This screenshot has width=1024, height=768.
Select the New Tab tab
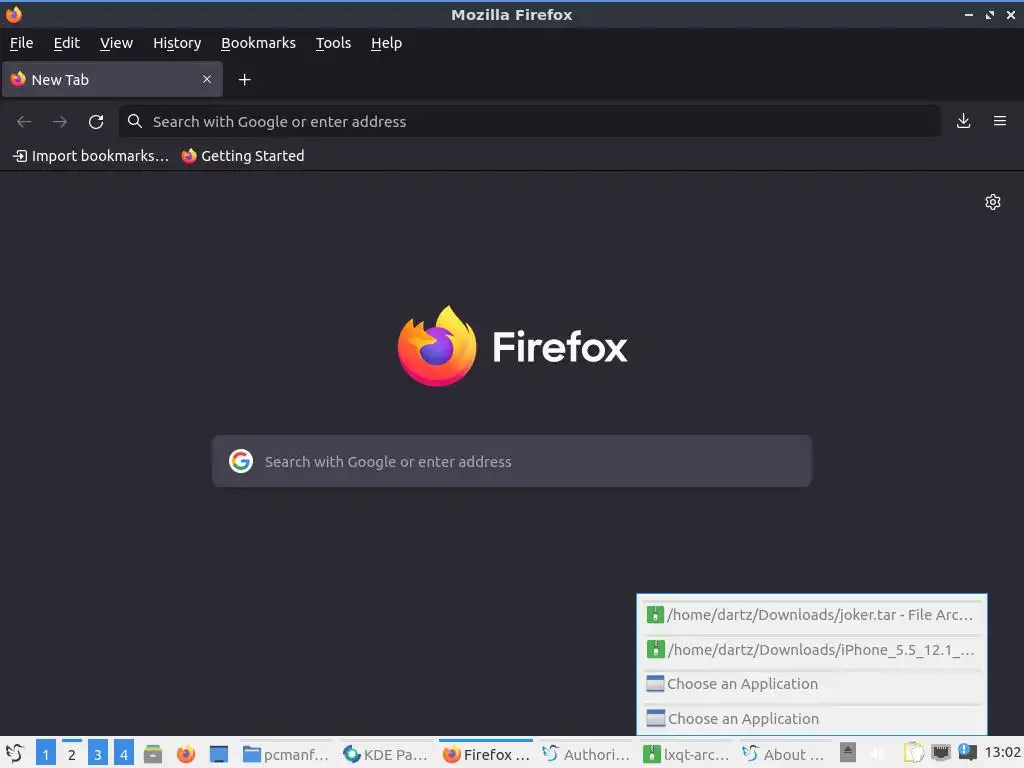(x=112, y=80)
